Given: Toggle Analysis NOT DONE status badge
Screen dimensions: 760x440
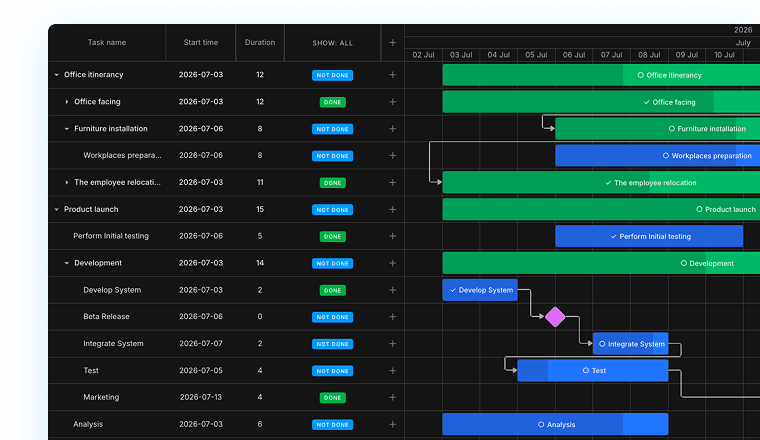Looking at the screenshot, I should click(x=332, y=424).
